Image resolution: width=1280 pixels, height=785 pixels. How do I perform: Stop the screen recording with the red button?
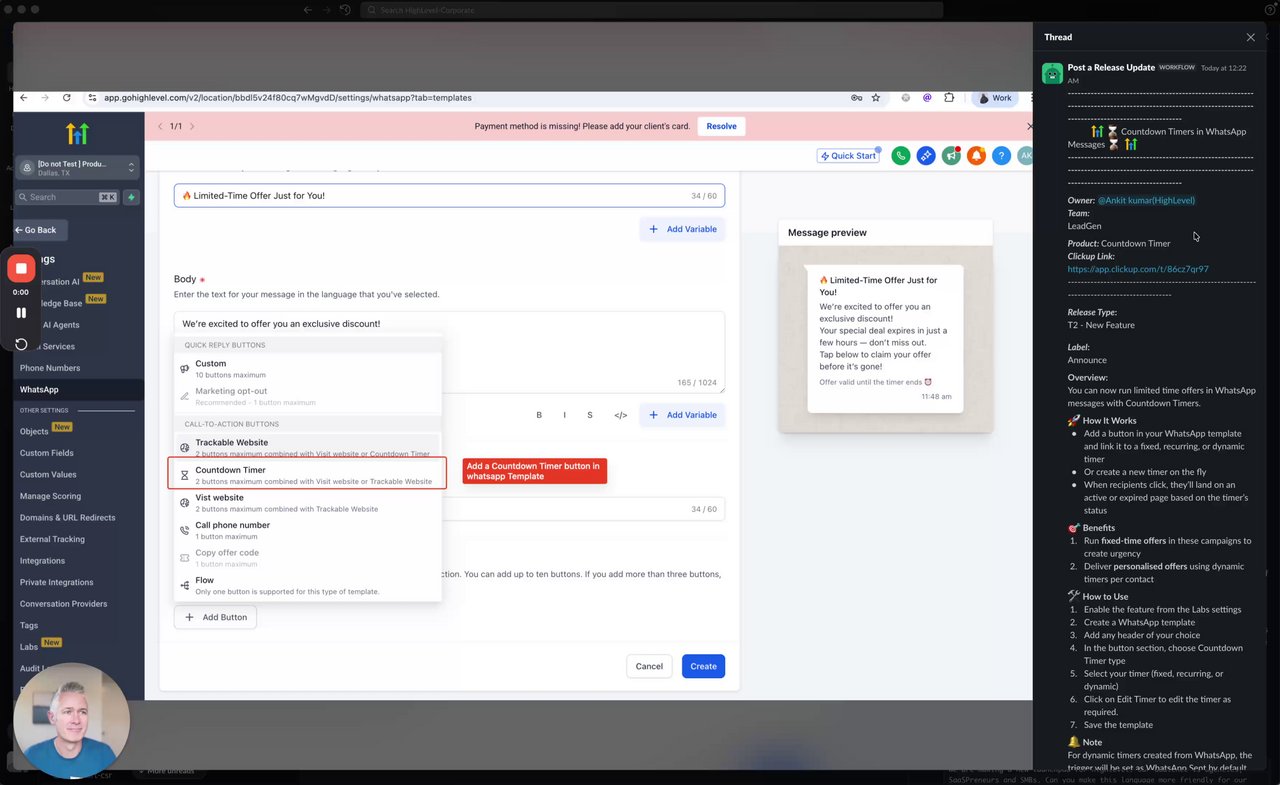click(21, 268)
